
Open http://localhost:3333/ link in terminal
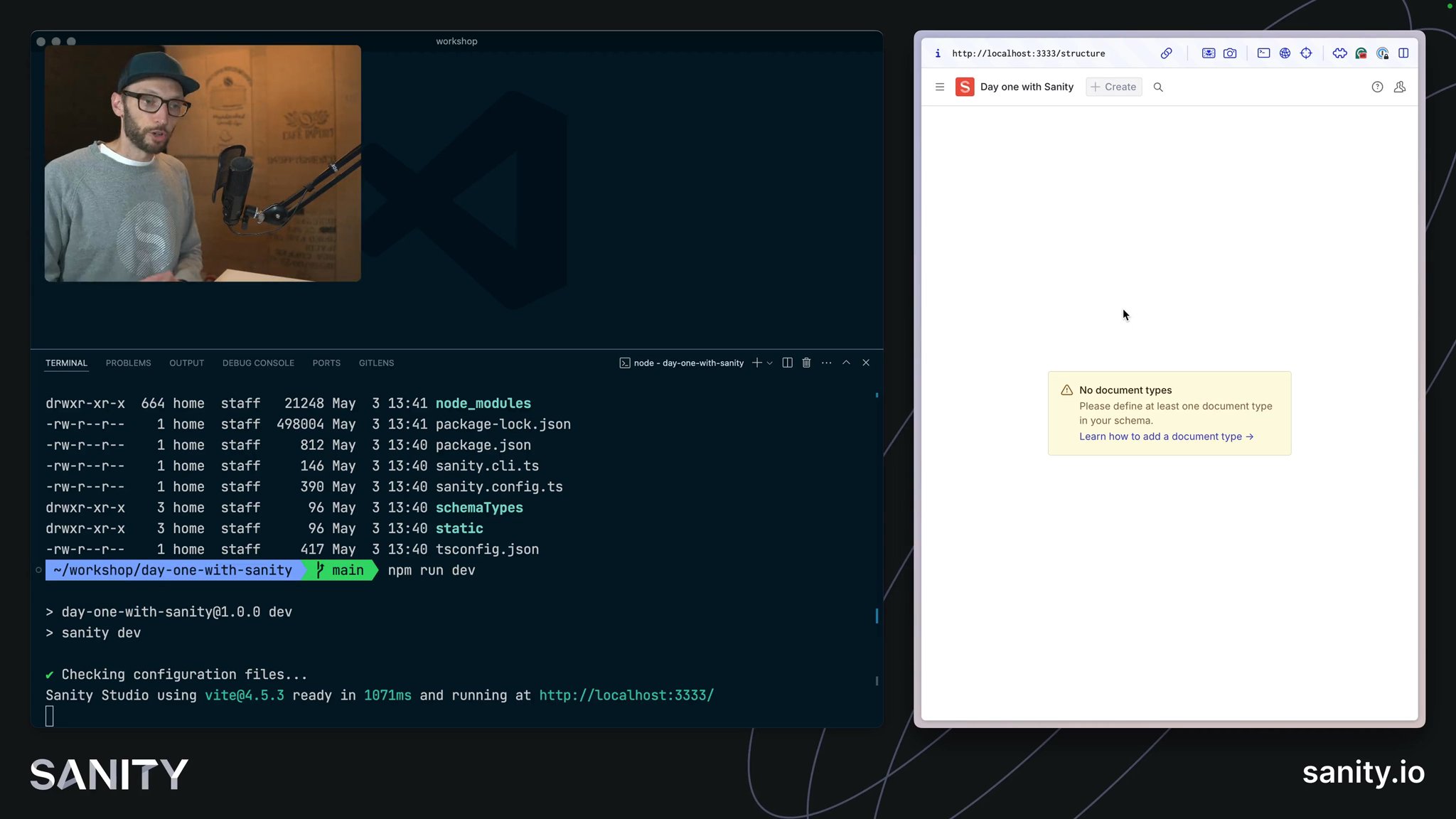(626, 695)
